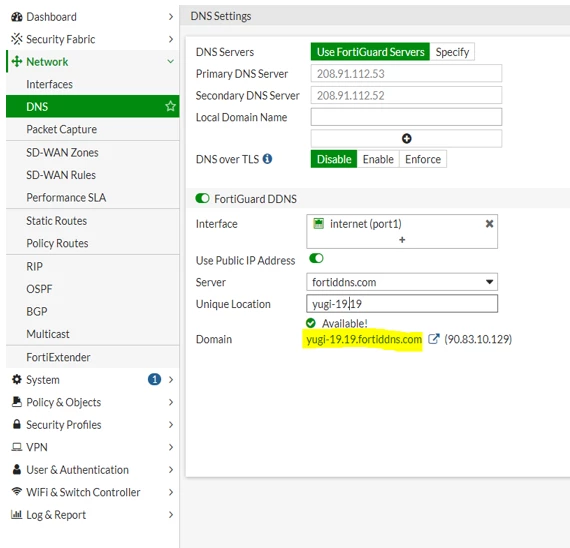Add another local domain name with plus icon
Screen dimensions: 570x548
(x=406, y=139)
